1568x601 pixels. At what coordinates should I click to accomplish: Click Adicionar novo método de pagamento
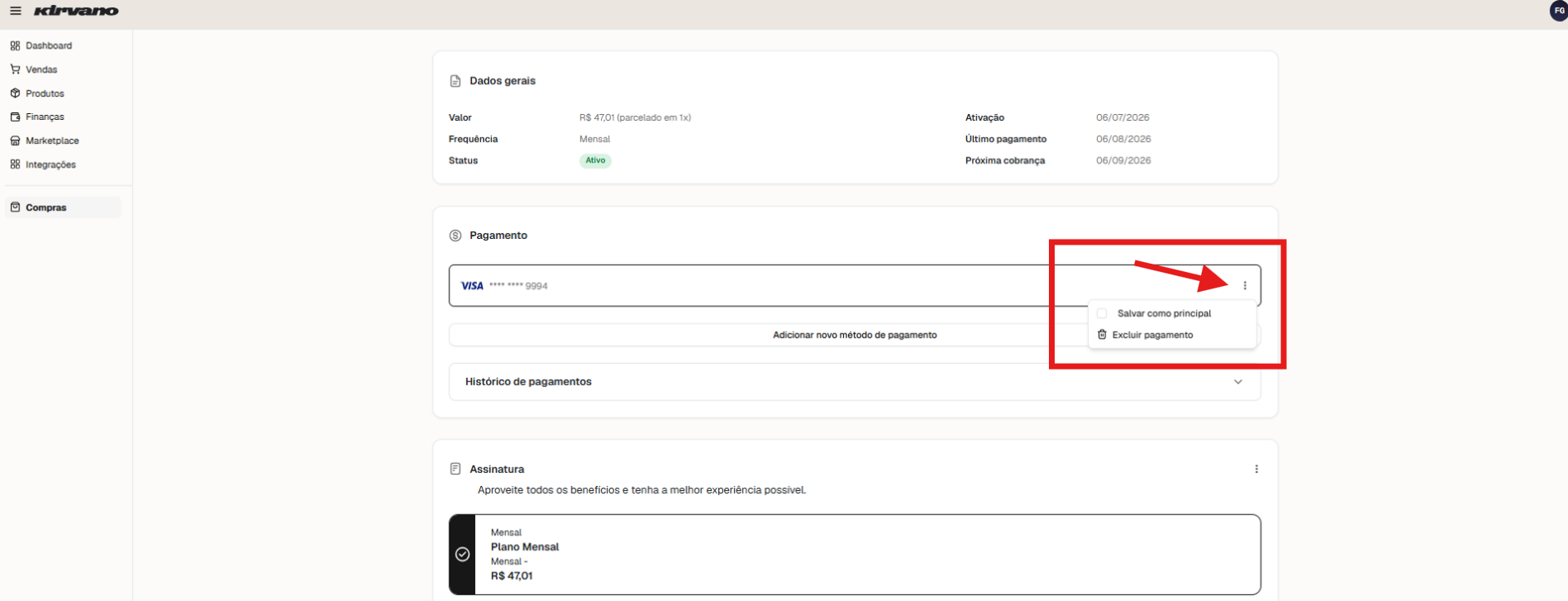[855, 335]
